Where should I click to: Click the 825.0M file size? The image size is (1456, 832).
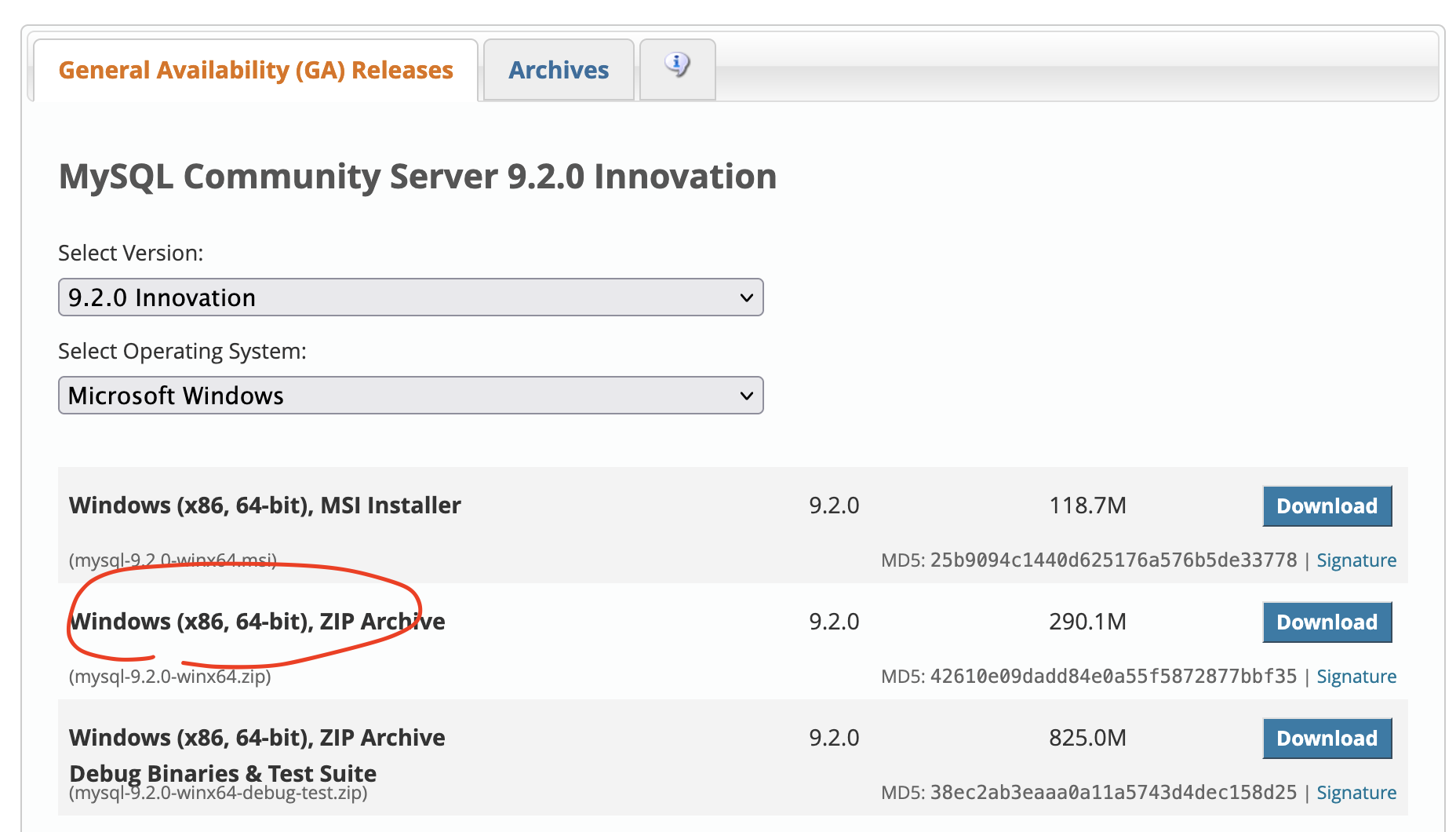coord(1087,738)
